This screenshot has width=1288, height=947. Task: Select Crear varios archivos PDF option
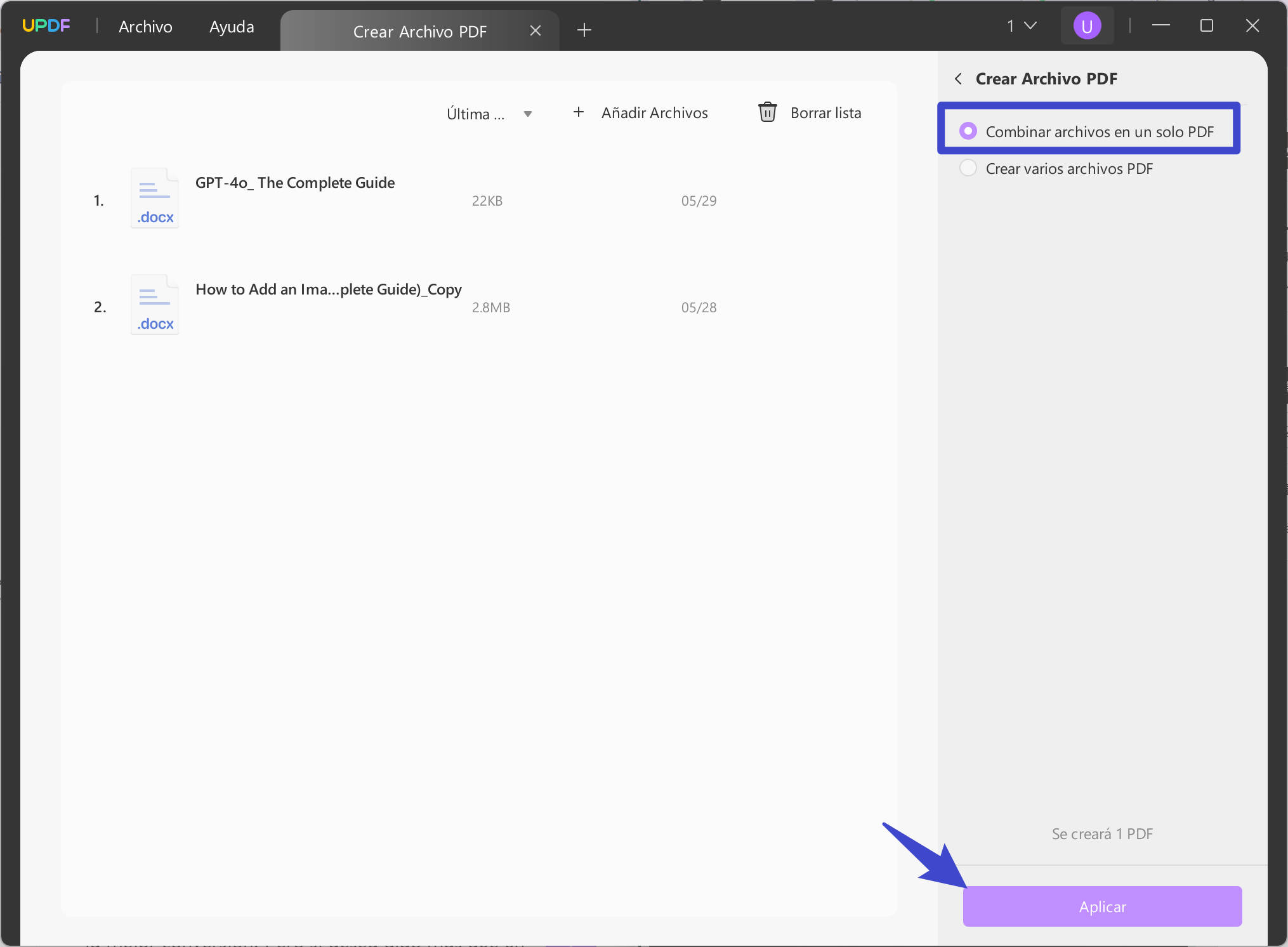(x=968, y=168)
